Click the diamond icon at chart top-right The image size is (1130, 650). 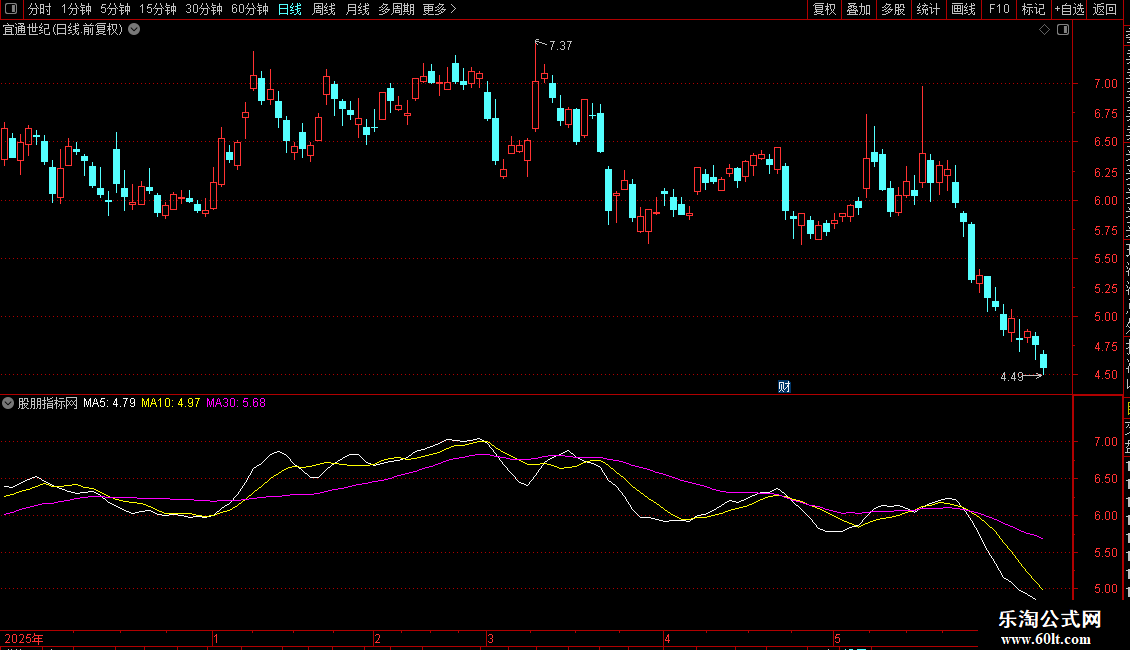[x=1044, y=30]
